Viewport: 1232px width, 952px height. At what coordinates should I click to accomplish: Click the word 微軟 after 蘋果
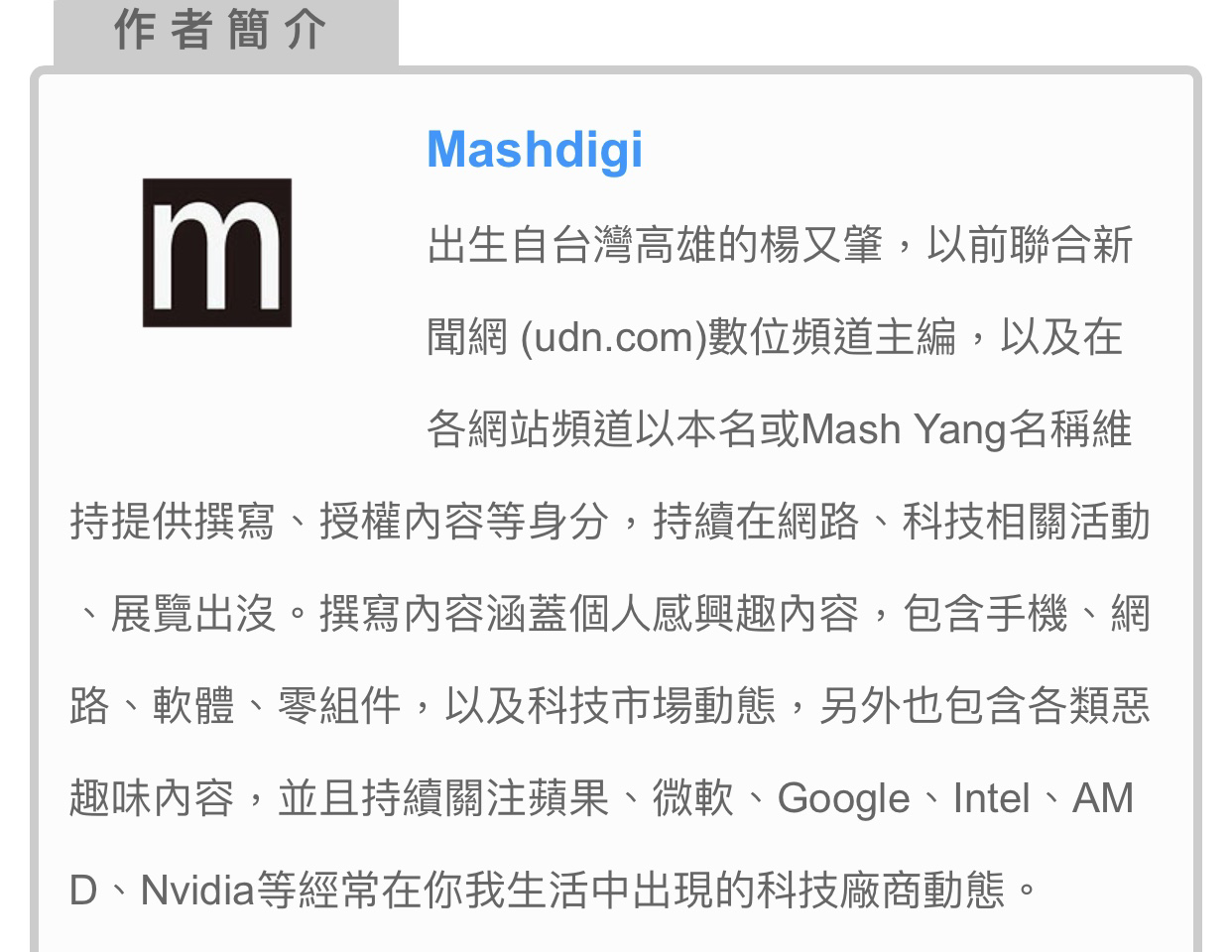point(693,798)
